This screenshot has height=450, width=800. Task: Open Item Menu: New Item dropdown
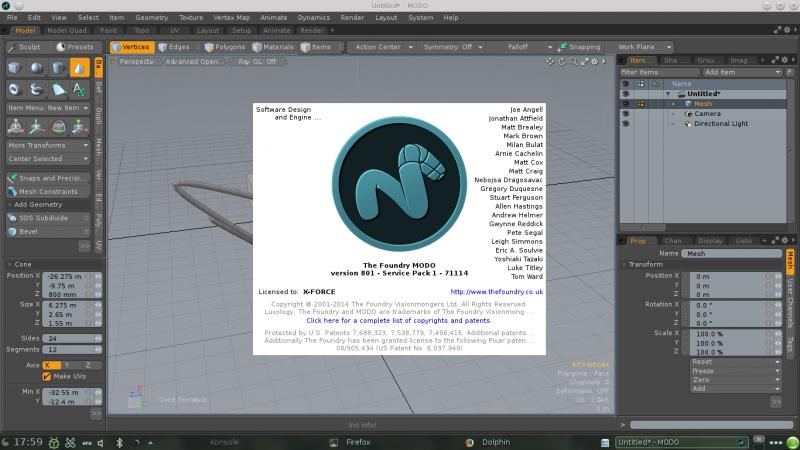[48, 108]
